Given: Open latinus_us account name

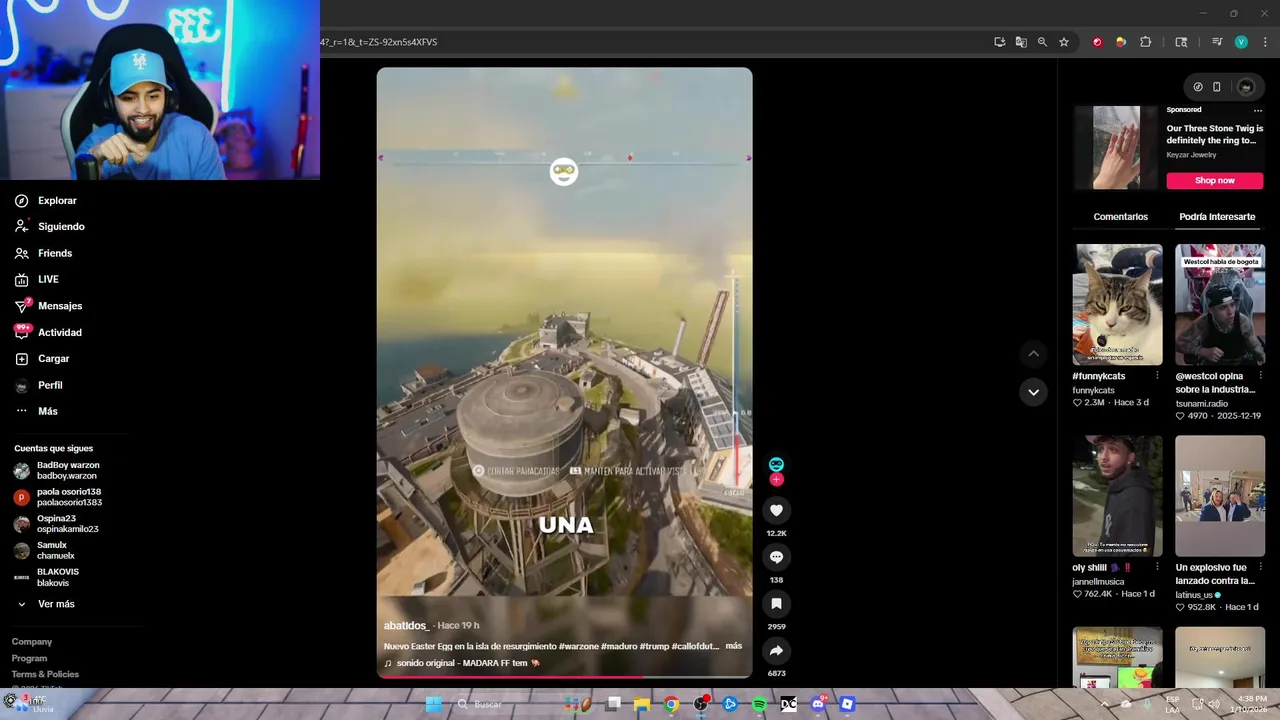Looking at the screenshot, I should [x=1194, y=595].
